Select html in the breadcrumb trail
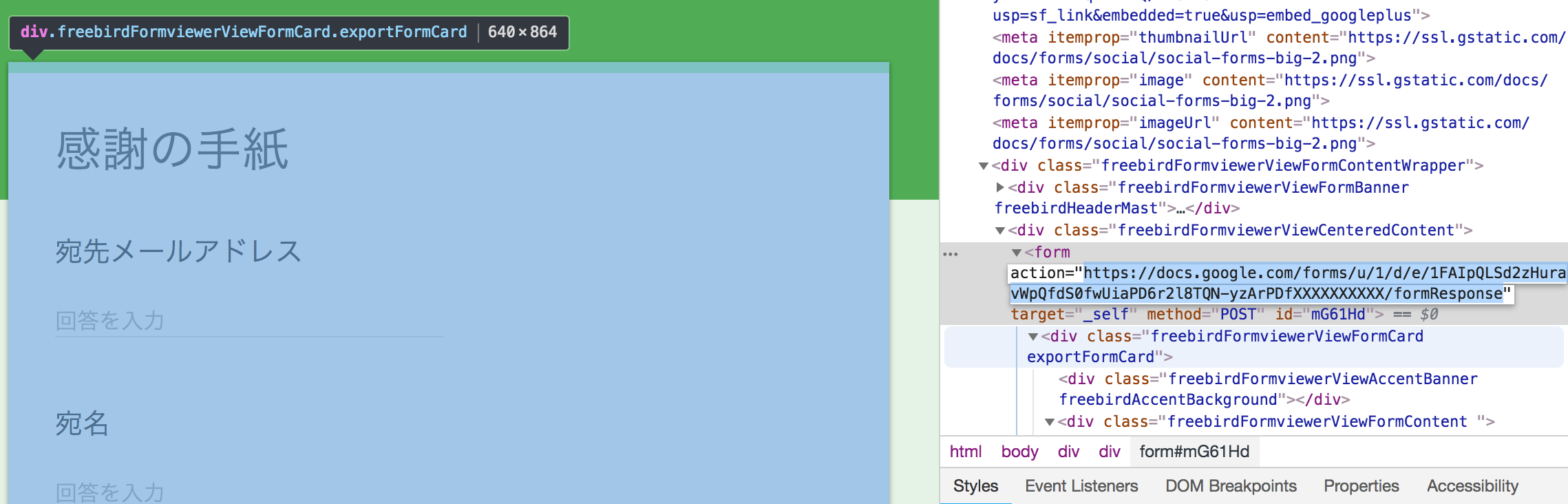1568x504 pixels. click(x=966, y=452)
